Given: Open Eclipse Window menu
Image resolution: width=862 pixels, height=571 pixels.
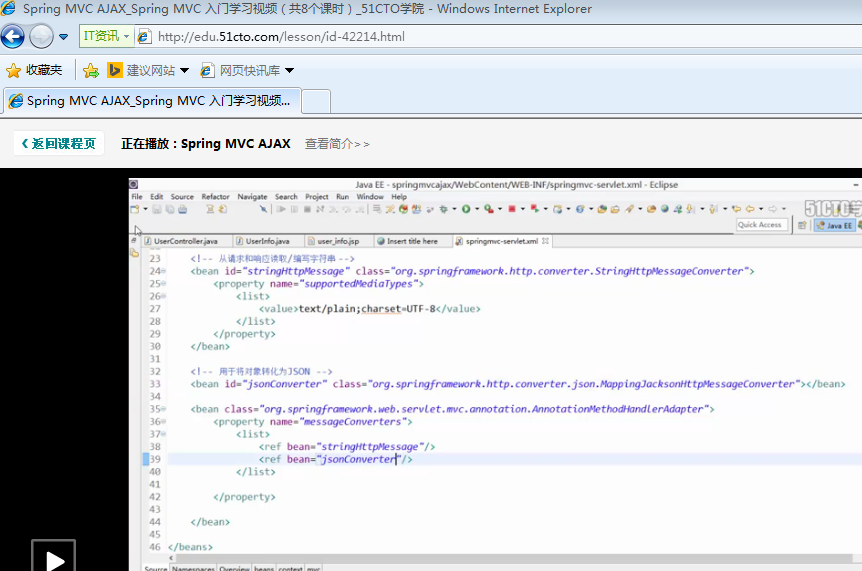Looking at the screenshot, I should click(370, 196).
